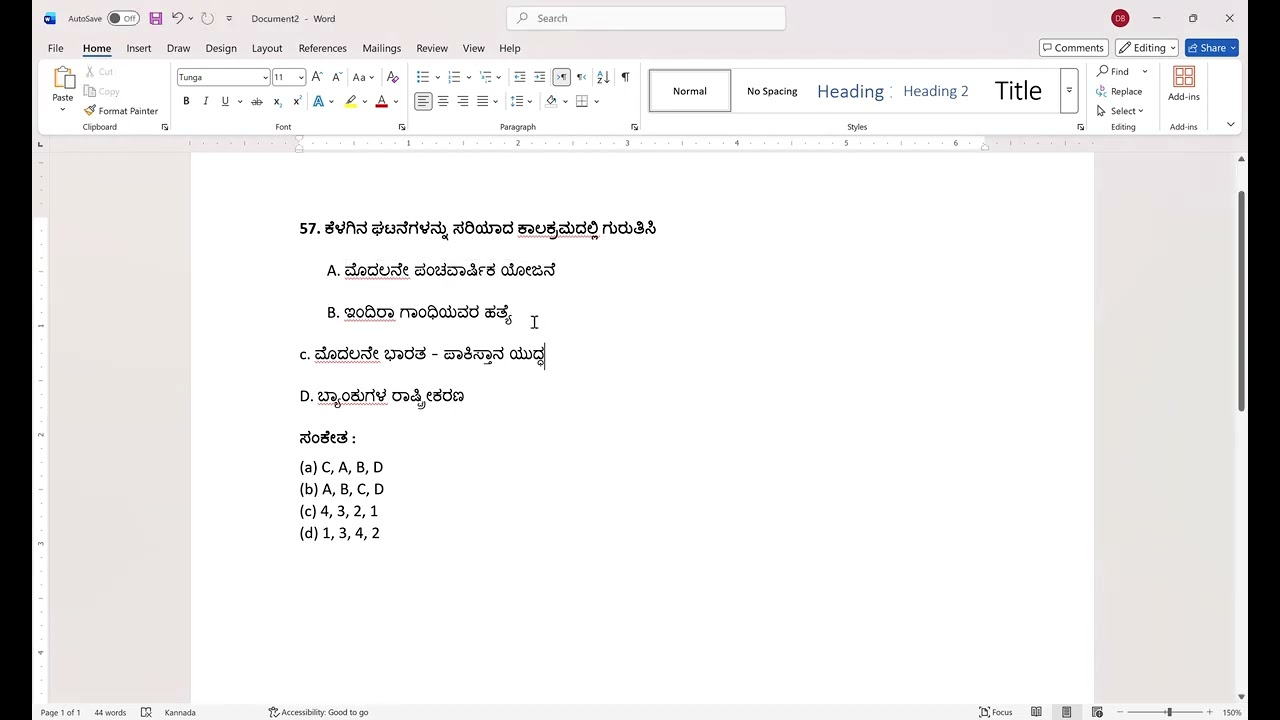Viewport: 1280px width, 720px height.
Task: Toggle Align Right paragraph alignment
Action: pos(462,101)
